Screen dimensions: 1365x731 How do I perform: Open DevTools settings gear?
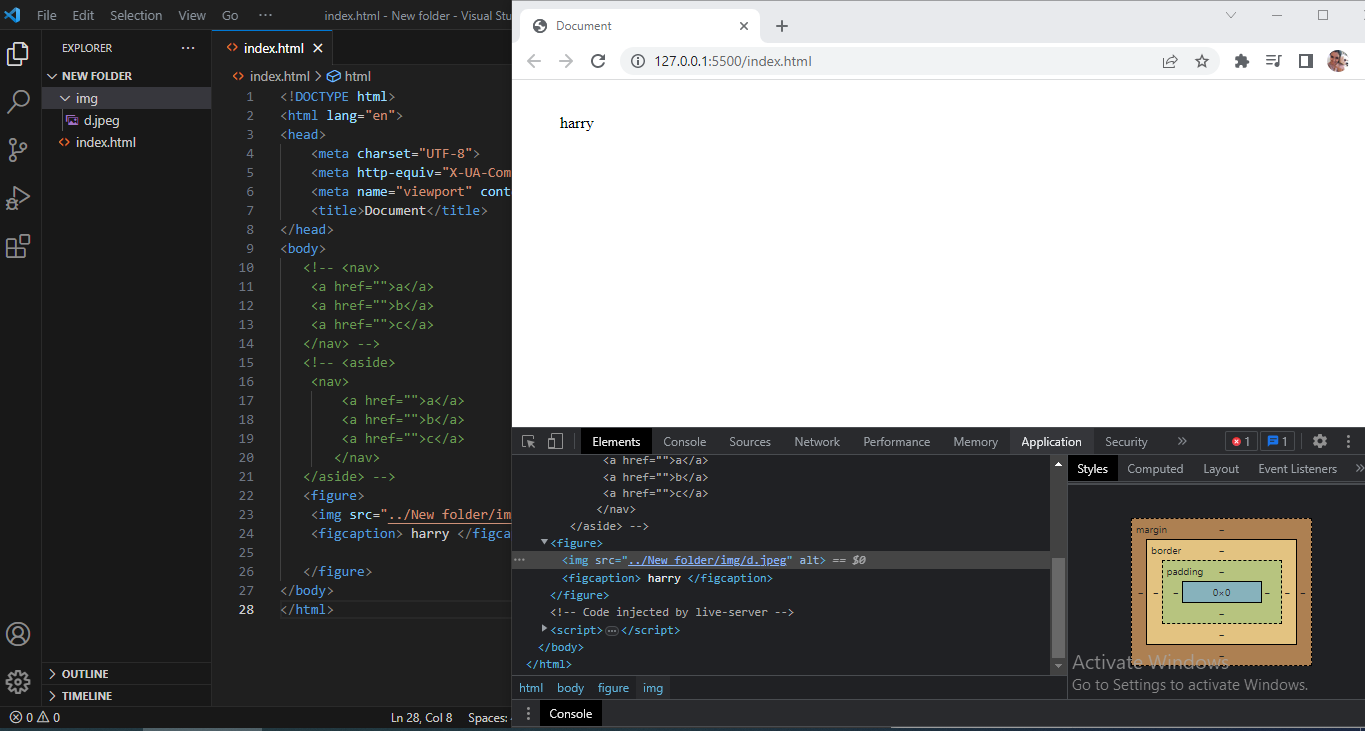tap(1320, 441)
